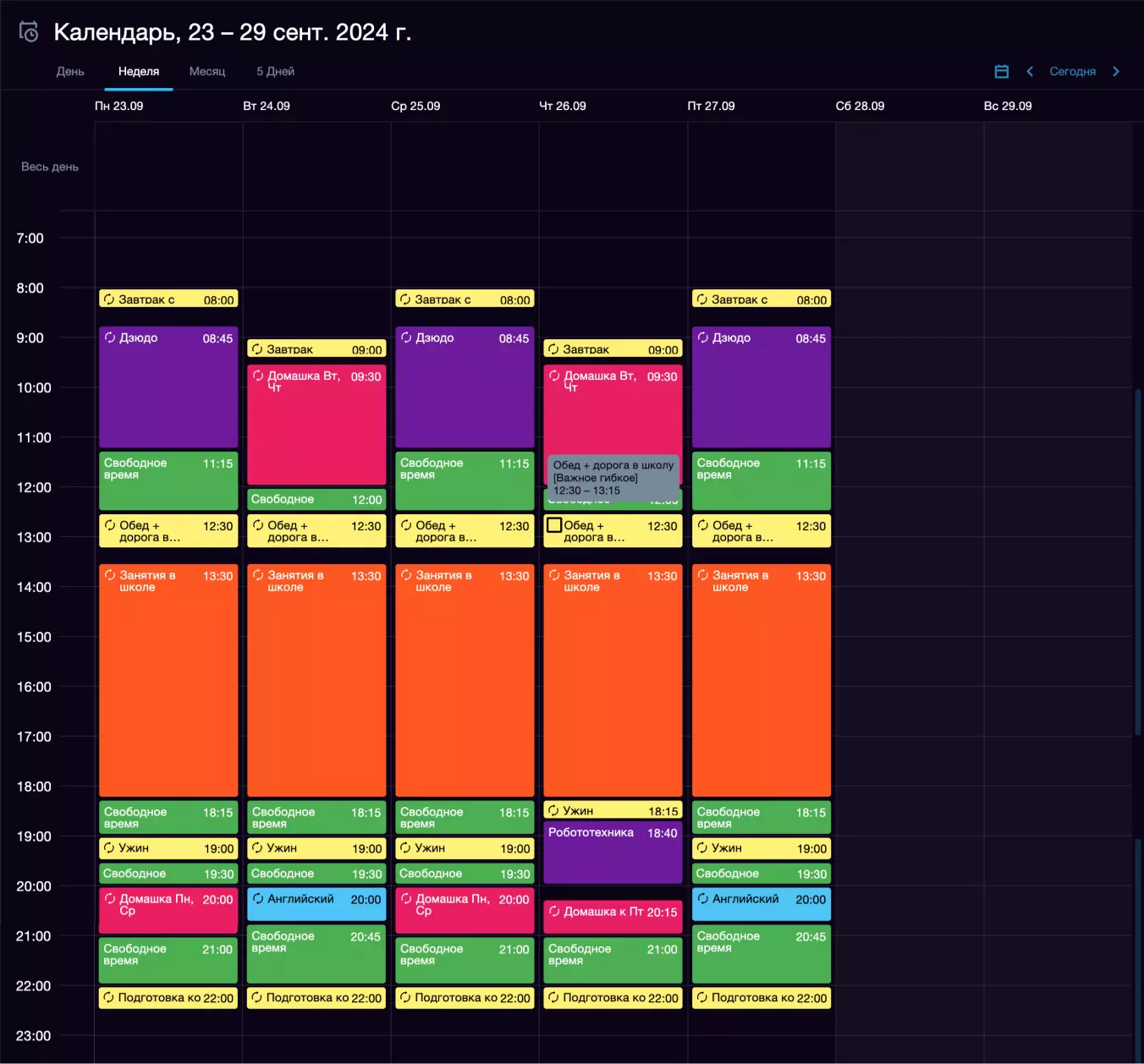Open Tuesday's Свободное 12:00 block
The height and width of the screenshot is (1064, 1144).
(316, 500)
